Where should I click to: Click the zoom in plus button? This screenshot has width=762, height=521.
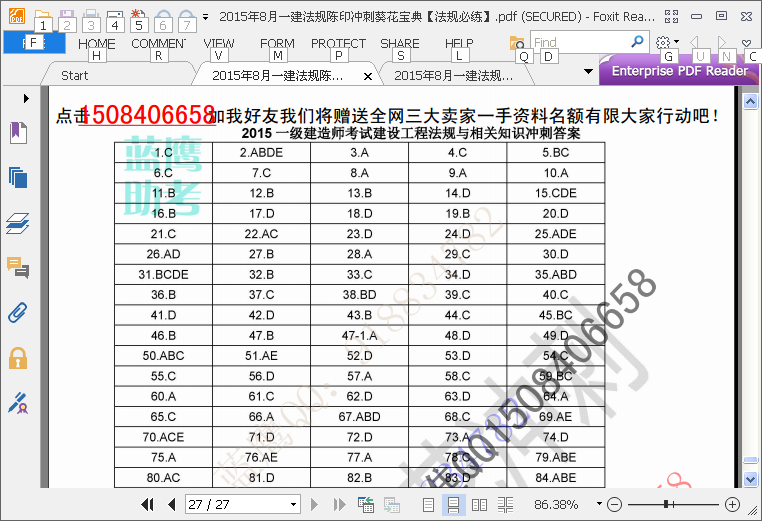[x=732, y=504]
